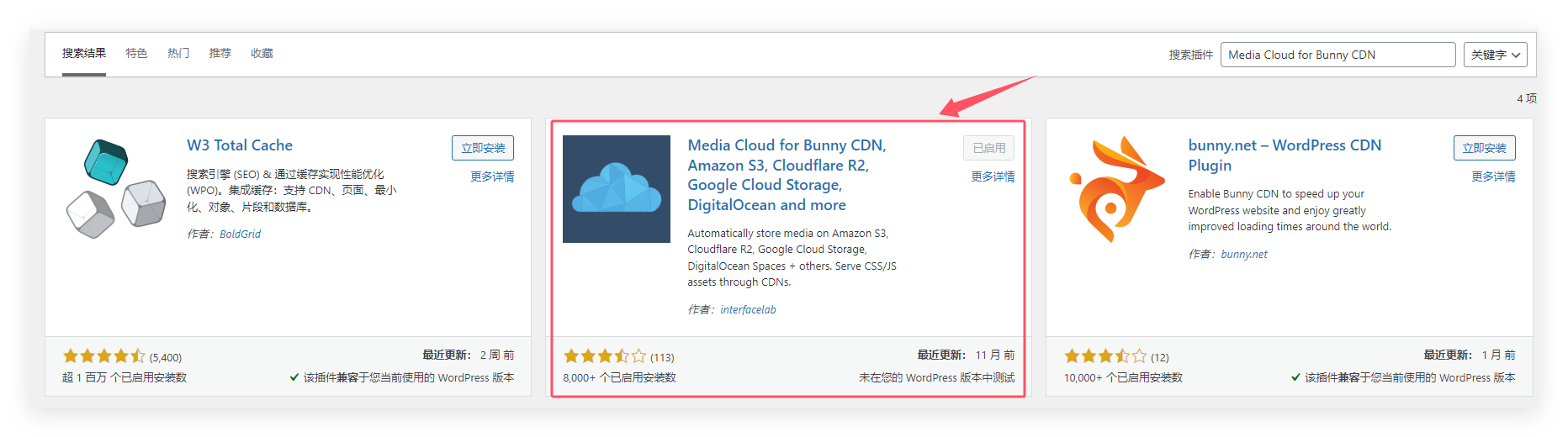Screen dimensions: 1568x437
Task: Switch to the 热门 tab
Action: (x=178, y=53)
